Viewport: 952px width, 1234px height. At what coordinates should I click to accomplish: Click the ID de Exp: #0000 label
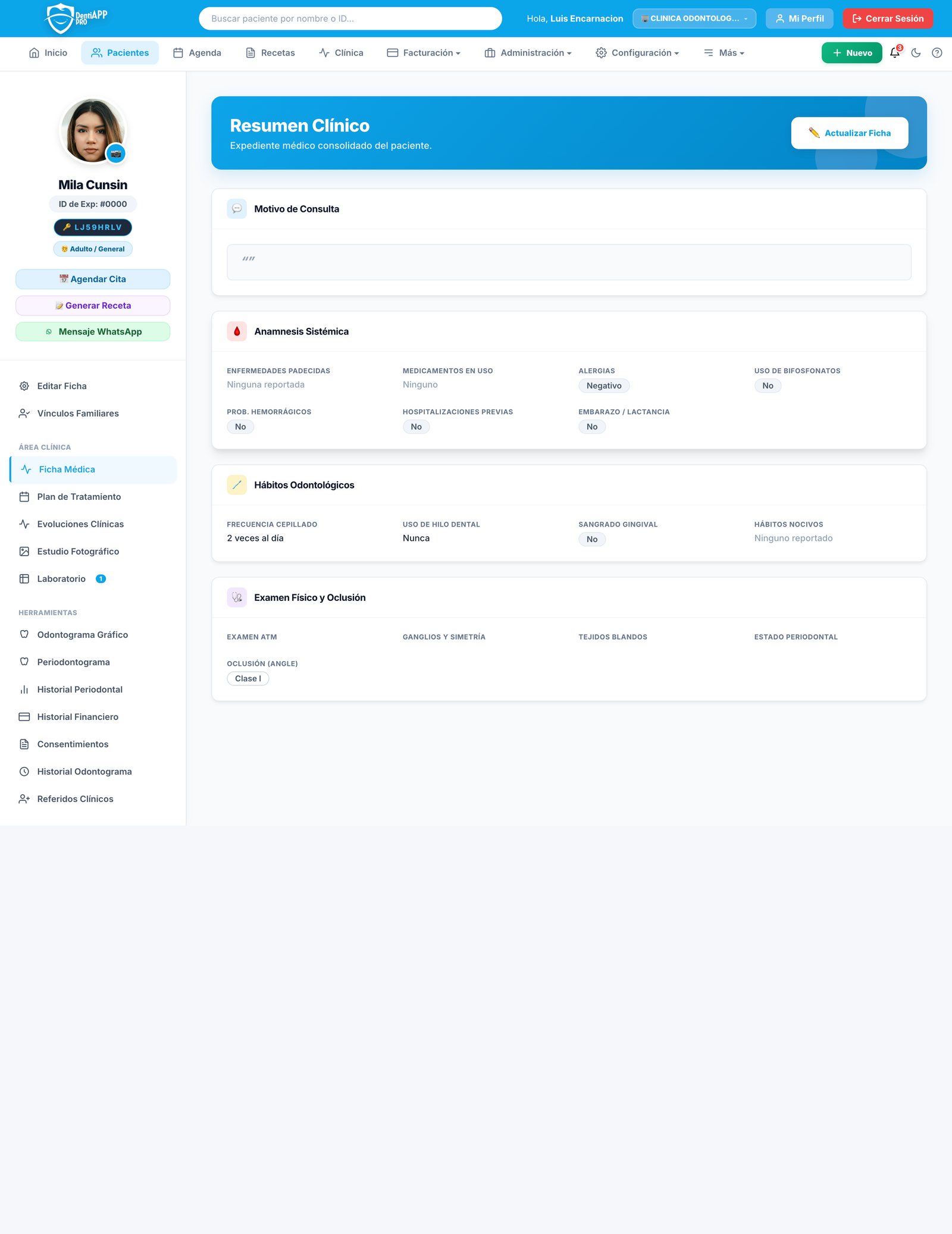[x=93, y=204]
